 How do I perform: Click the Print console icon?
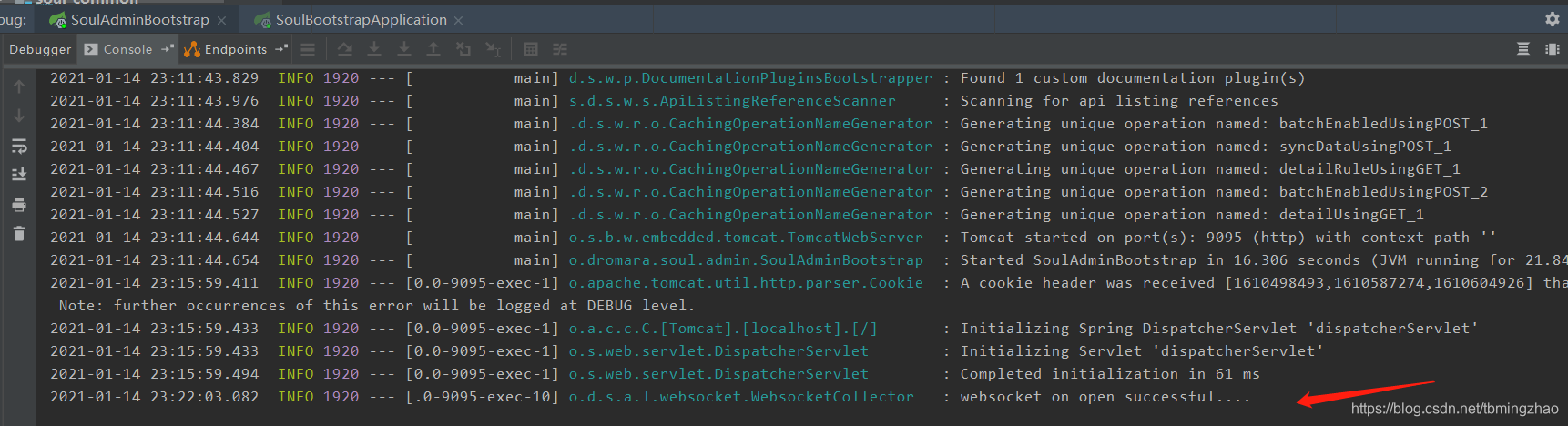pos(19,205)
